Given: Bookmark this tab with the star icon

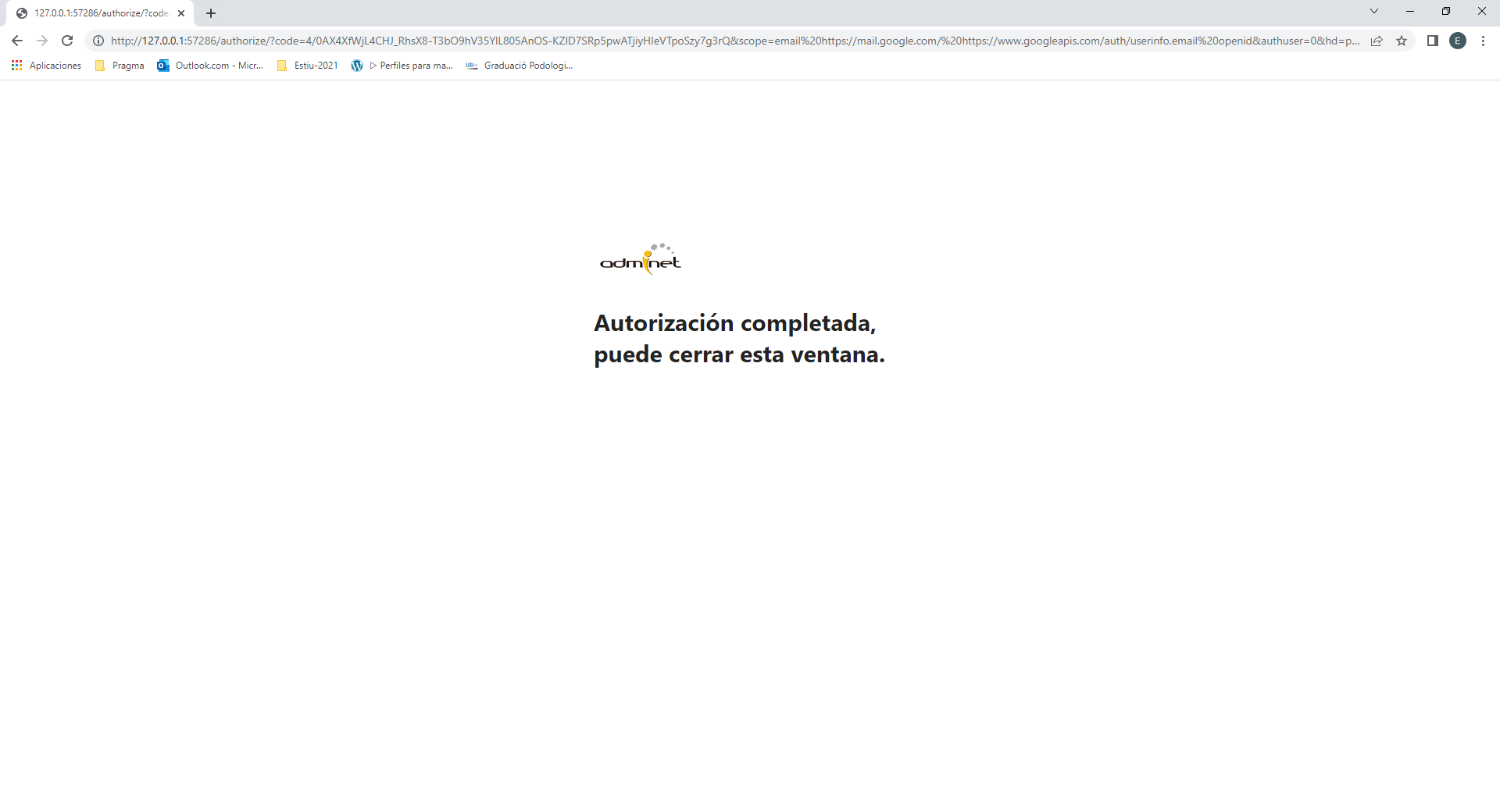Looking at the screenshot, I should (1402, 41).
